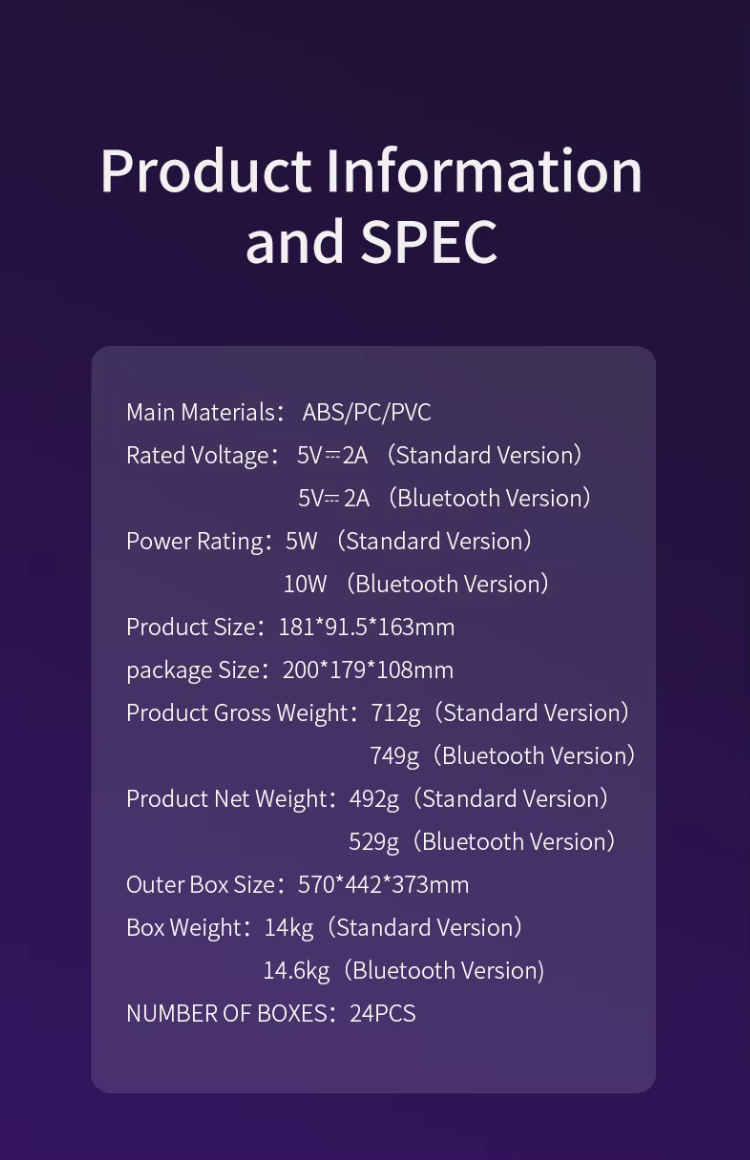Click the Outer Box Size 570*442*373mm line
This screenshot has width=750, height=1160.
coord(297,885)
